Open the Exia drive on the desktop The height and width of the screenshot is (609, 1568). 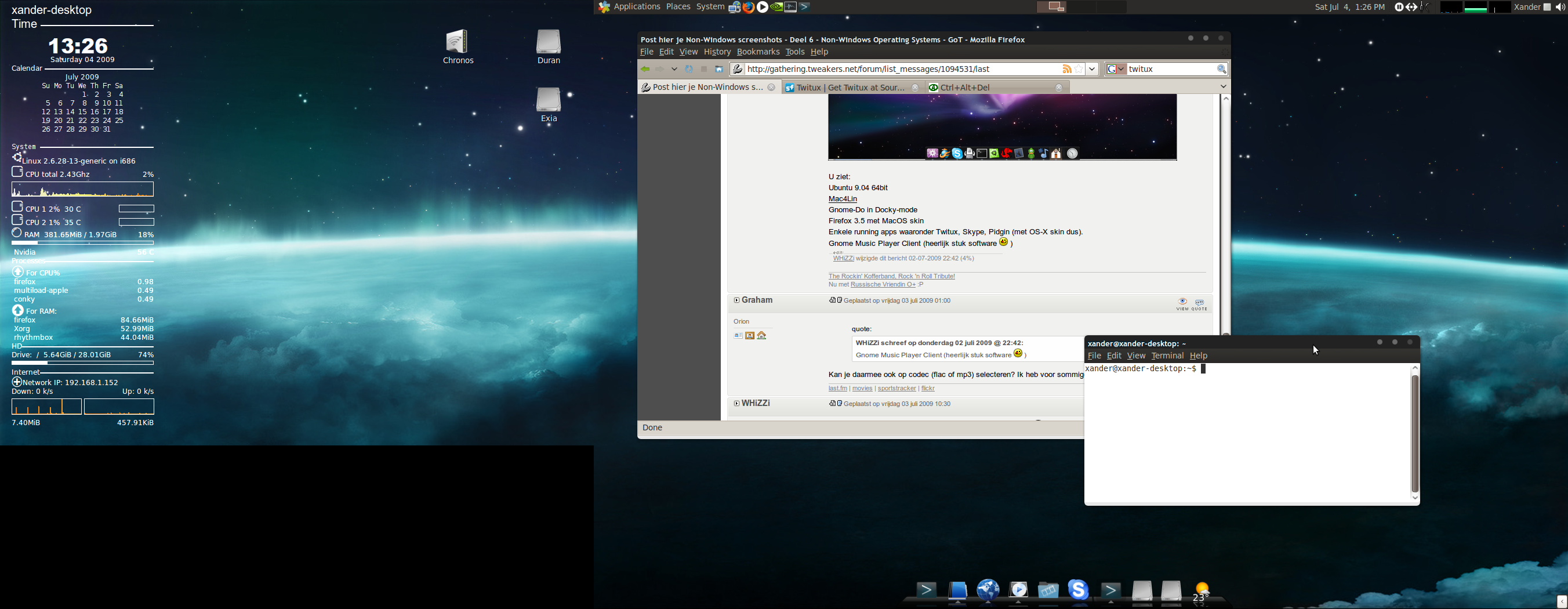click(x=549, y=105)
